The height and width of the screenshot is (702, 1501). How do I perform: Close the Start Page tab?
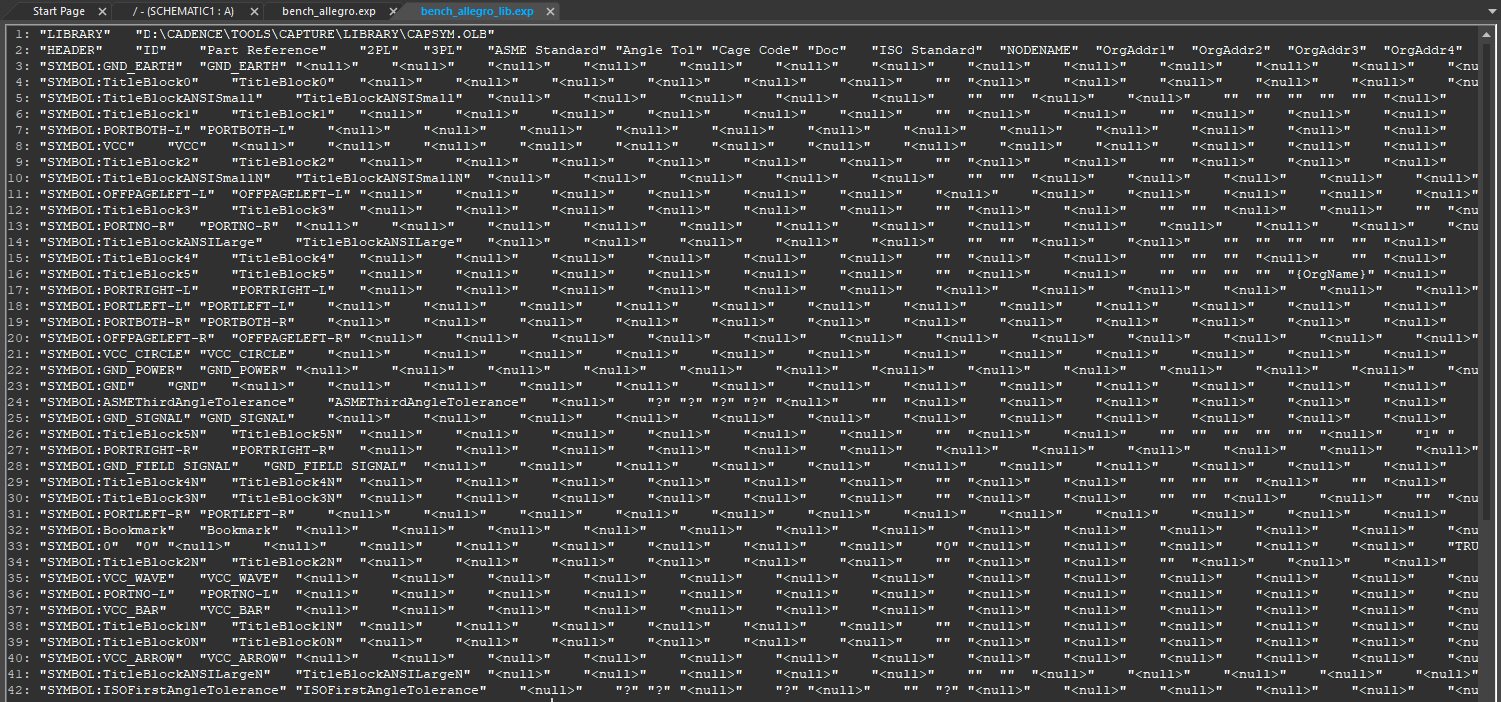[x=103, y=12]
